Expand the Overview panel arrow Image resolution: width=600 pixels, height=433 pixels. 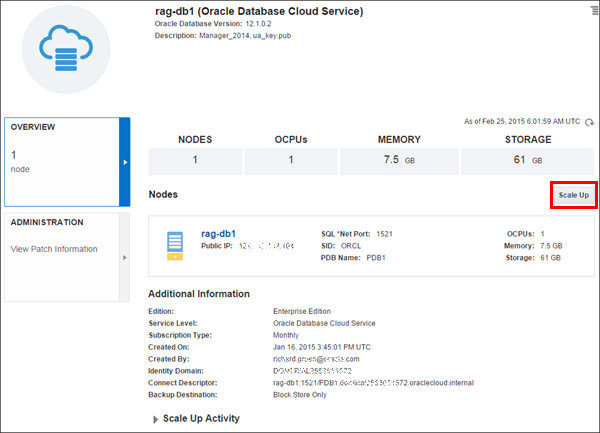click(x=125, y=161)
